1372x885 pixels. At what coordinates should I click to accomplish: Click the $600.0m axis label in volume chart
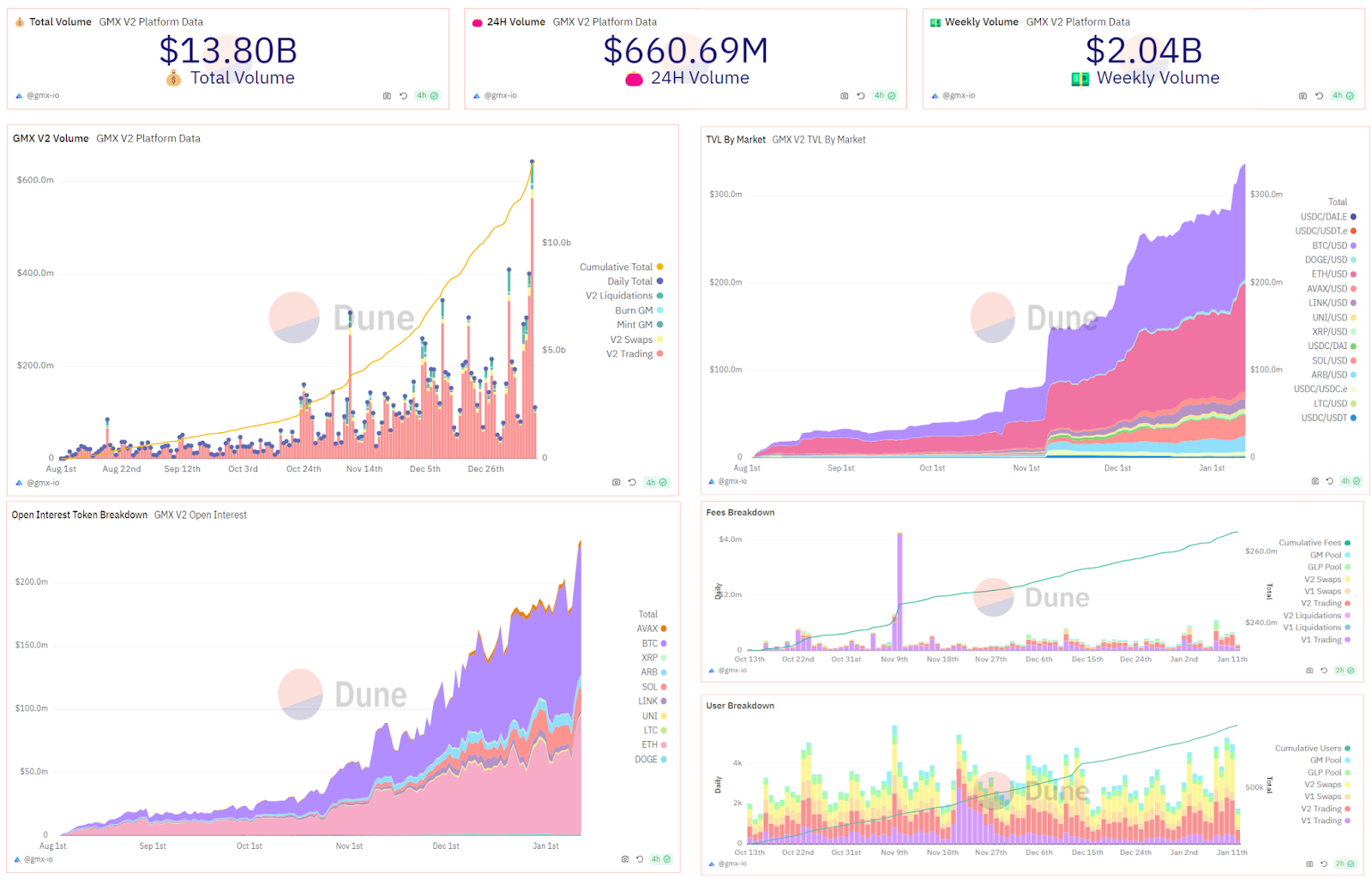point(35,180)
